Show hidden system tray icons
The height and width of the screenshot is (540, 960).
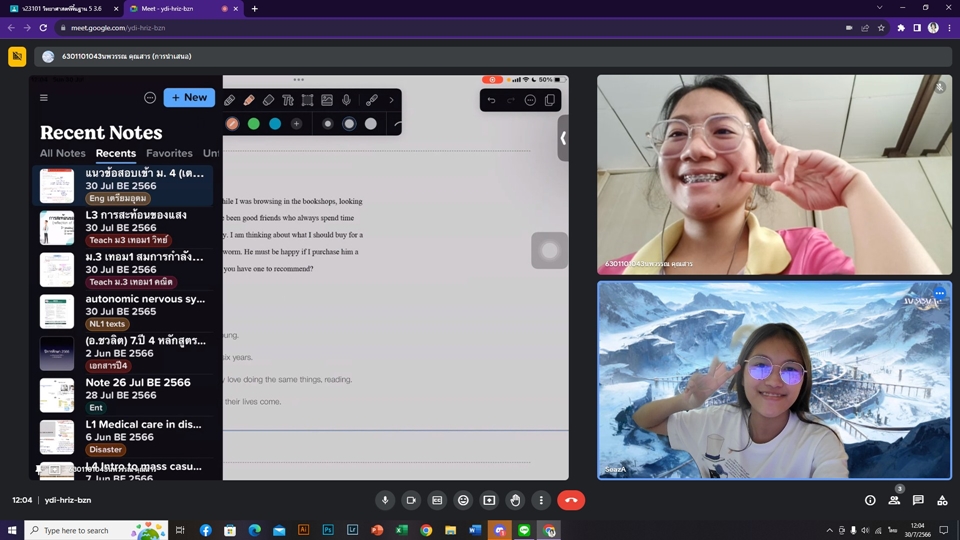click(x=830, y=530)
